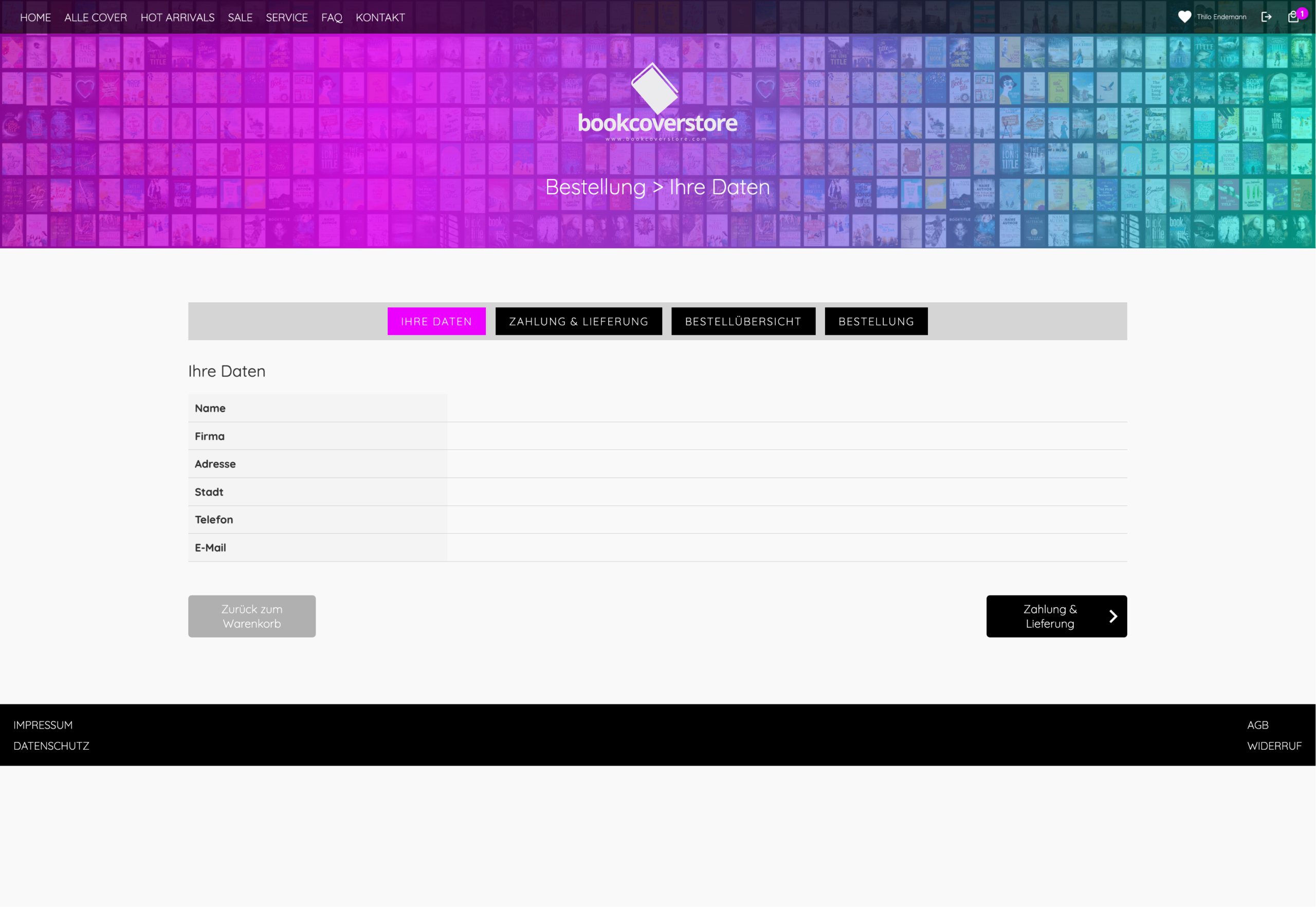Screen dimensions: 1316x907
Task: Switch to ZAHLUNG & LIEFERUNG step tab
Action: 578,322
